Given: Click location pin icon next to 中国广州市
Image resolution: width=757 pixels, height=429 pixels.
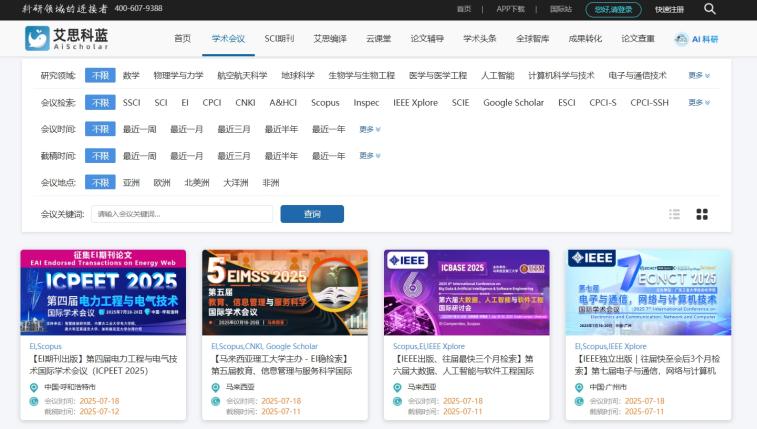Looking at the screenshot, I should pyautogui.click(x=580, y=387).
